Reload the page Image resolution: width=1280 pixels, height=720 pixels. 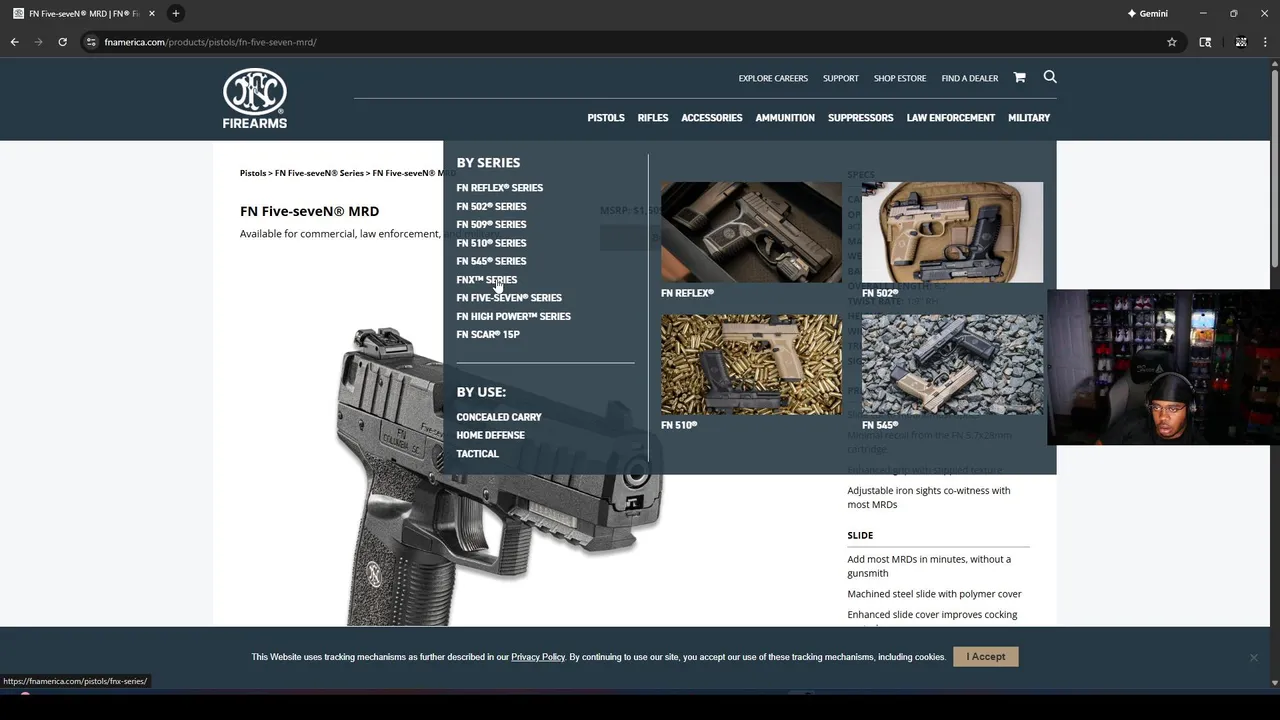click(62, 42)
